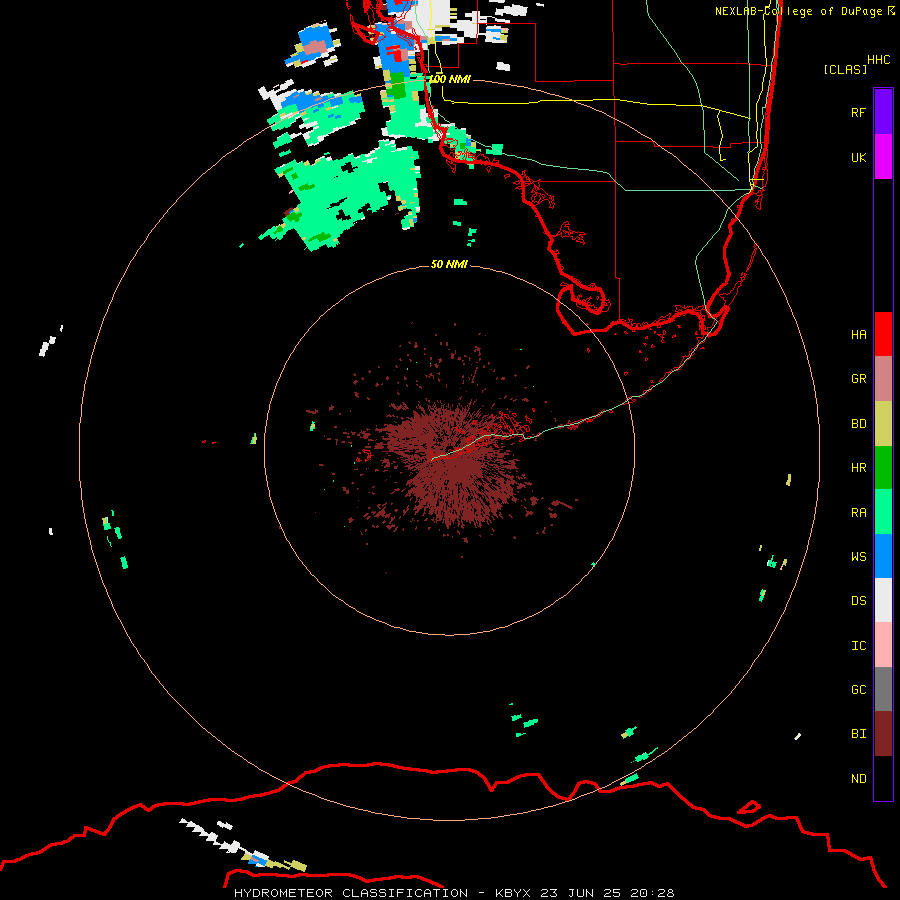This screenshot has width=900, height=900.
Task: Click the 20:28 timestamp
Action: pyautogui.click(x=652, y=893)
